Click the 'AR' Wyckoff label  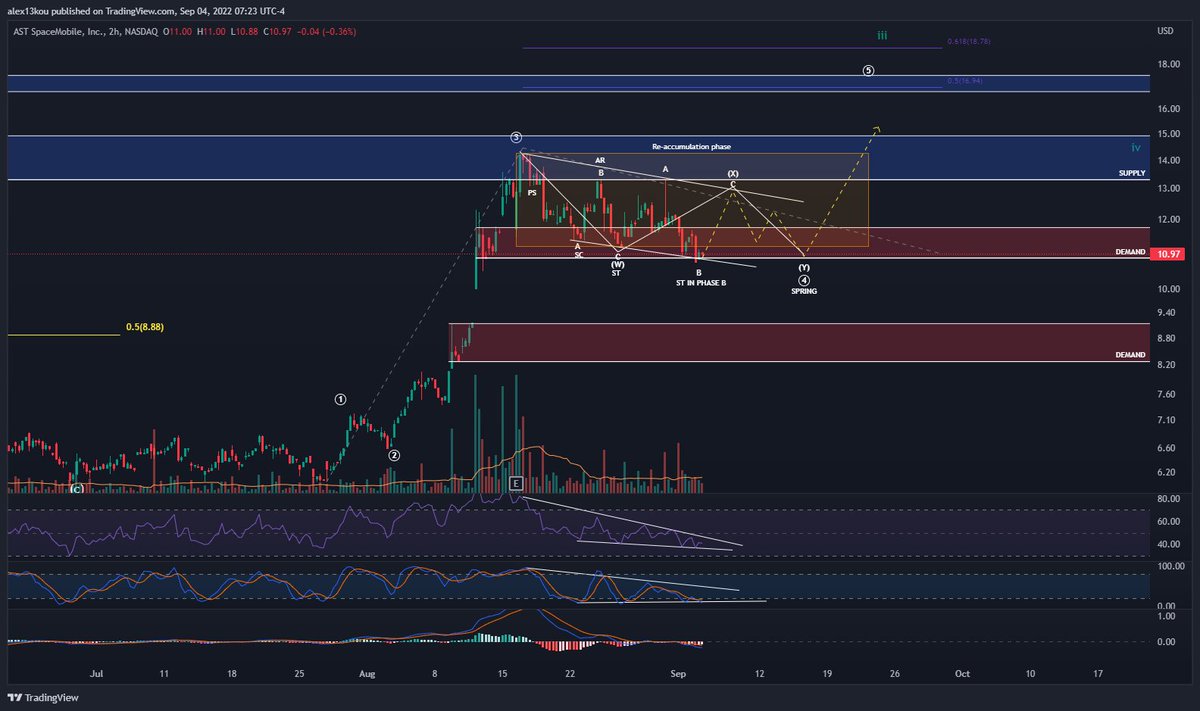pos(600,160)
